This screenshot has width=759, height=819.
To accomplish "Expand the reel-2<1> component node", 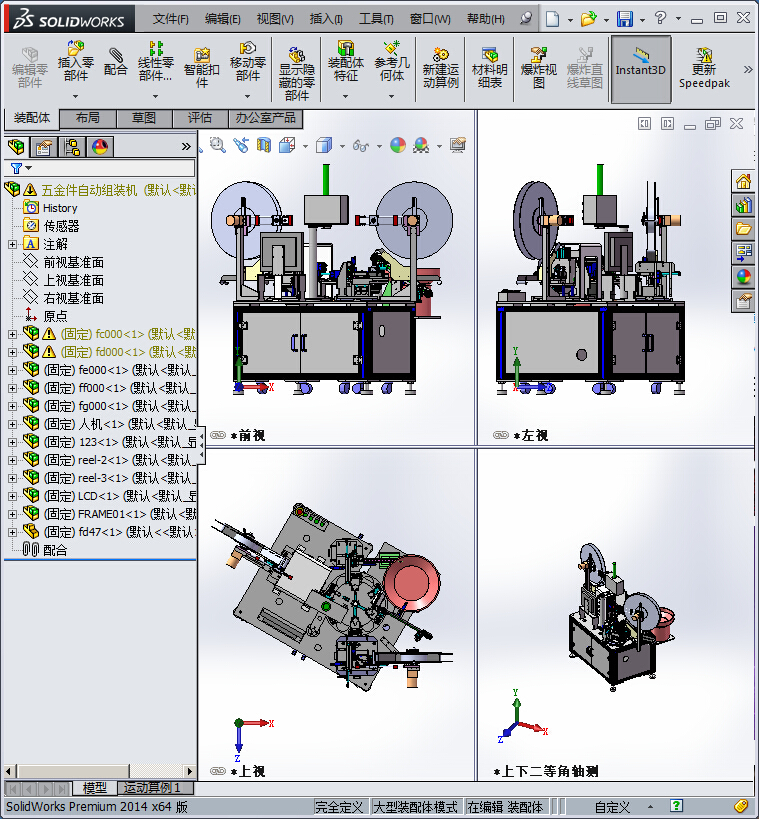I will tap(13, 460).
